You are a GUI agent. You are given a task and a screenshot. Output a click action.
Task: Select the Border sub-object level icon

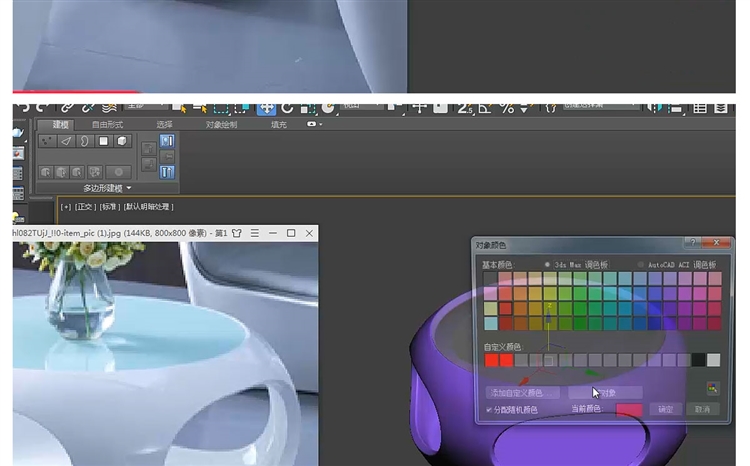tap(84, 141)
